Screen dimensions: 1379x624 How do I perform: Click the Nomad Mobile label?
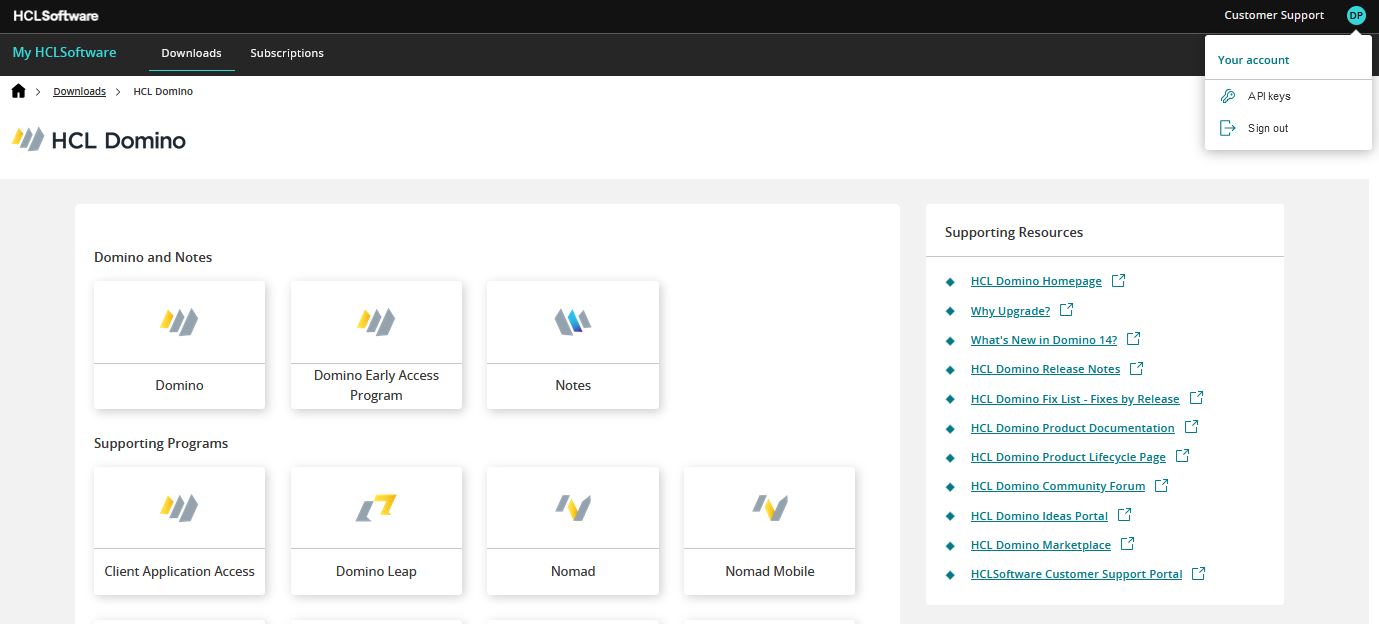770,571
